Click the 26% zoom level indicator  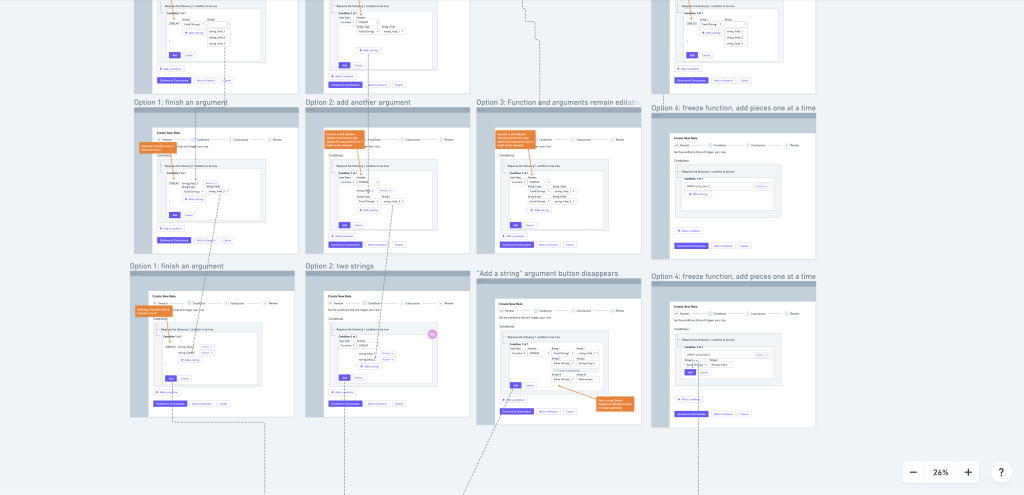pyautogui.click(x=941, y=472)
